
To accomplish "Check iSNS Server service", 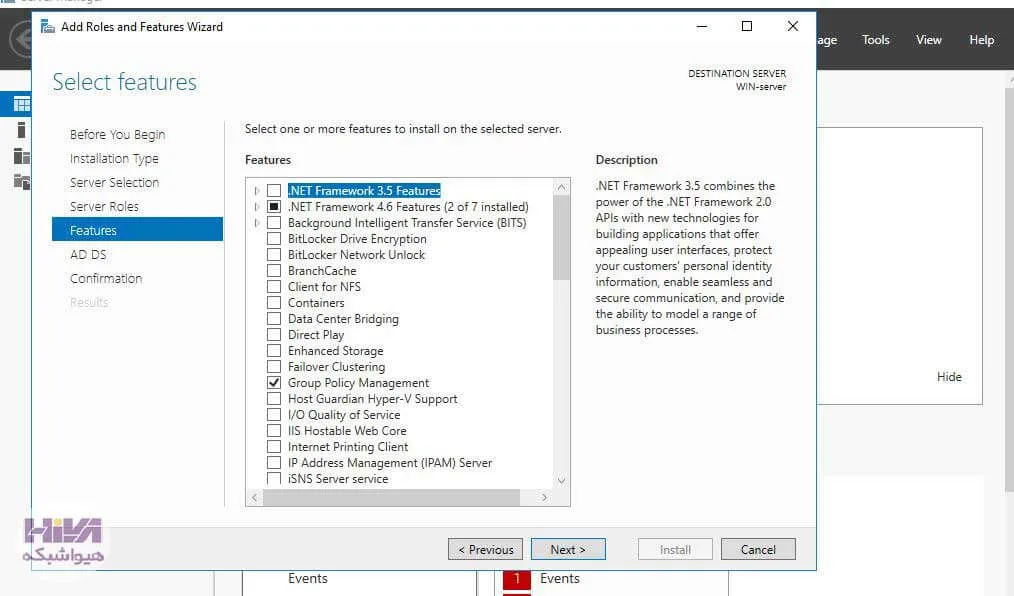I will click(x=274, y=478).
